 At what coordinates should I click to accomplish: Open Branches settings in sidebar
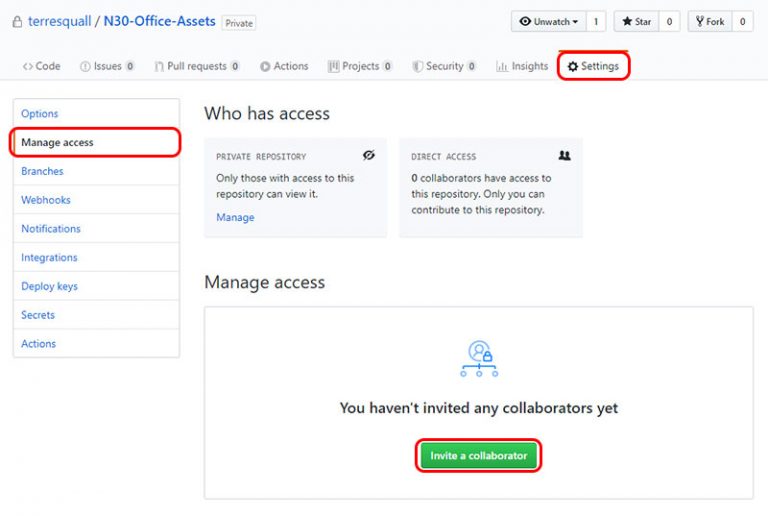pyautogui.click(x=42, y=171)
